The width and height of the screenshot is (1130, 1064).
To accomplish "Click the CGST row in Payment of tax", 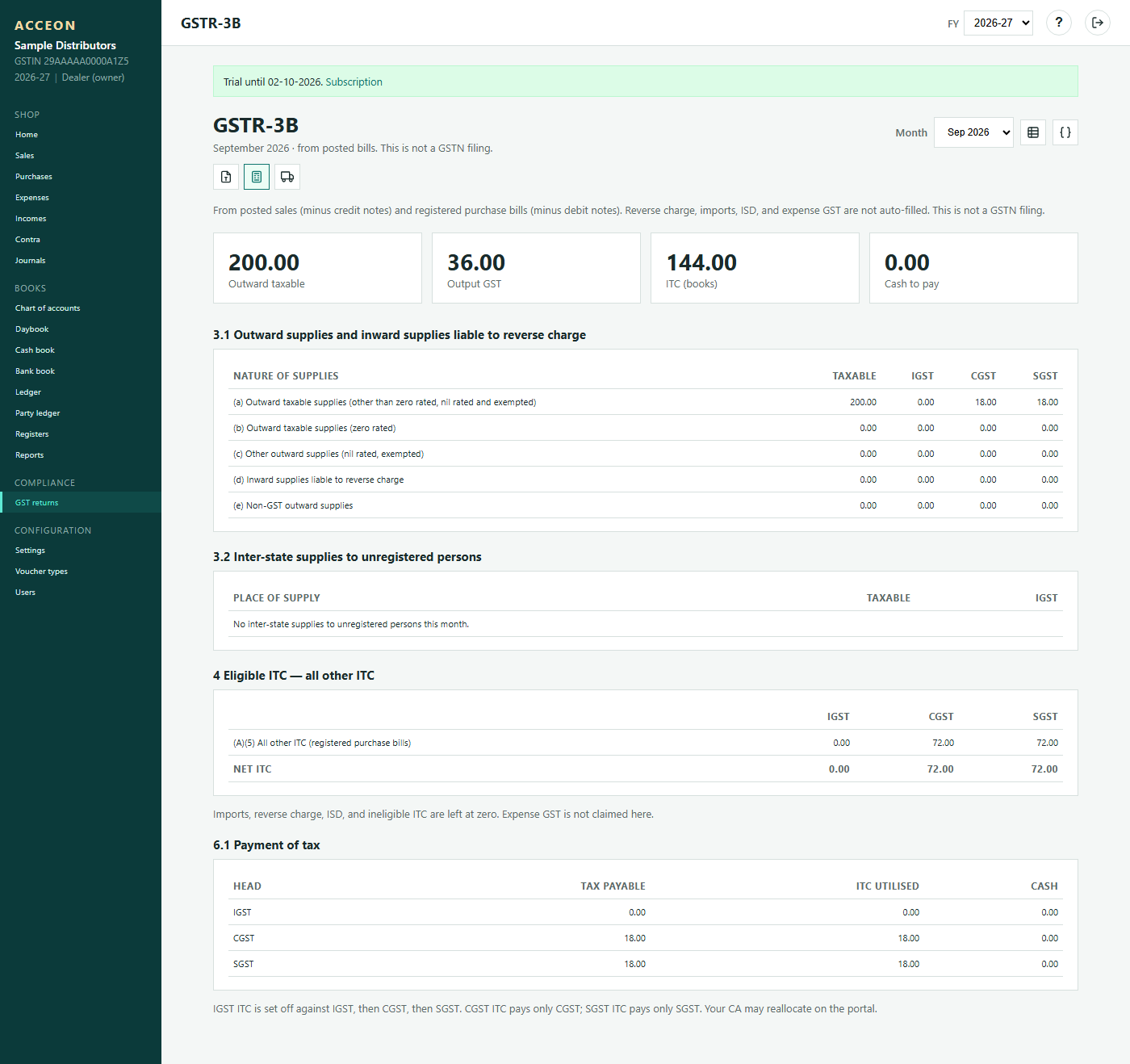I will (x=646, y=938).
